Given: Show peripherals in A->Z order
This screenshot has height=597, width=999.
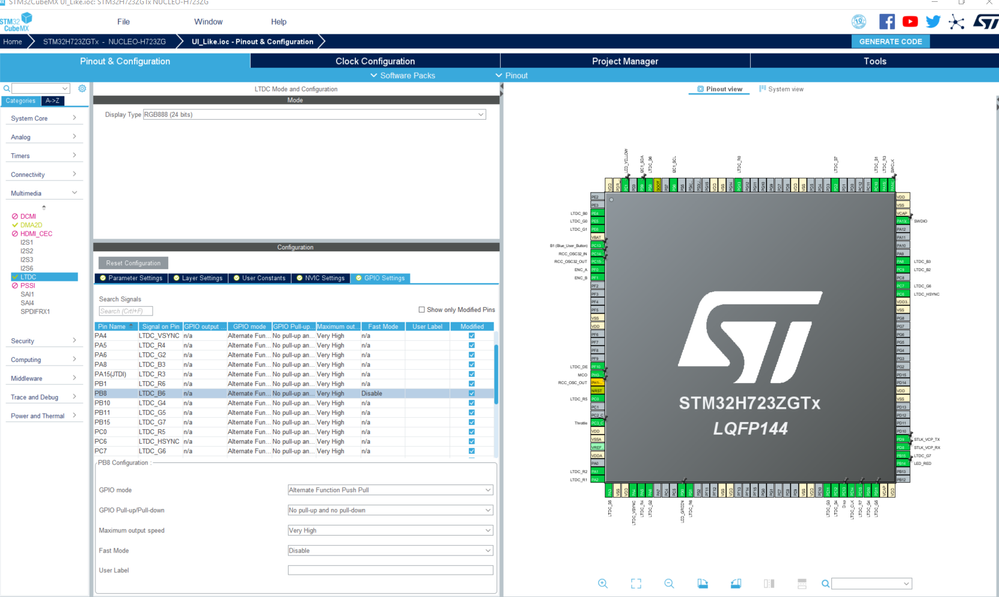Looking at the screenshot, I should click(x=52, y=101).
